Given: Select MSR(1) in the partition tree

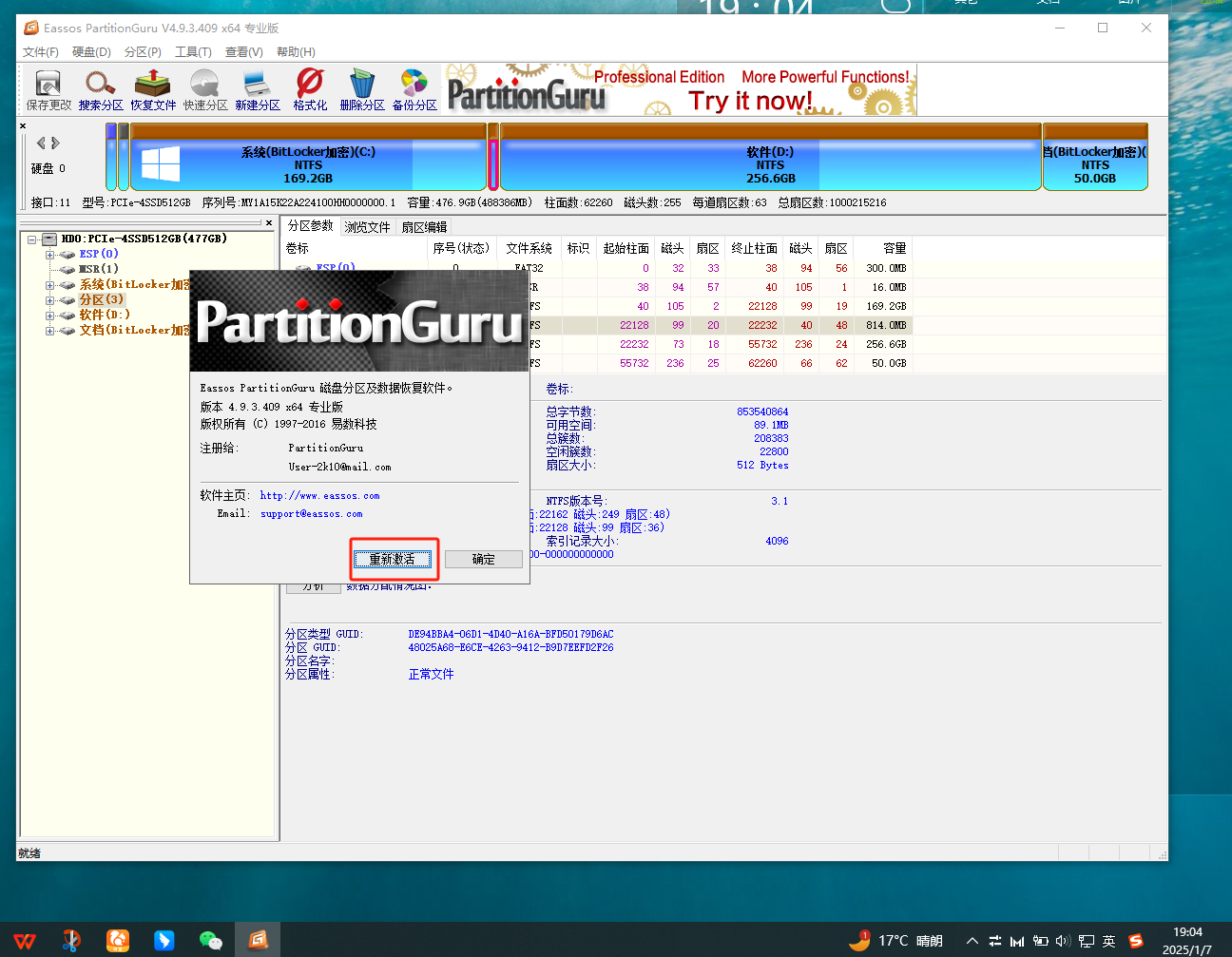Looking at the screenshot, I should 99,269.
